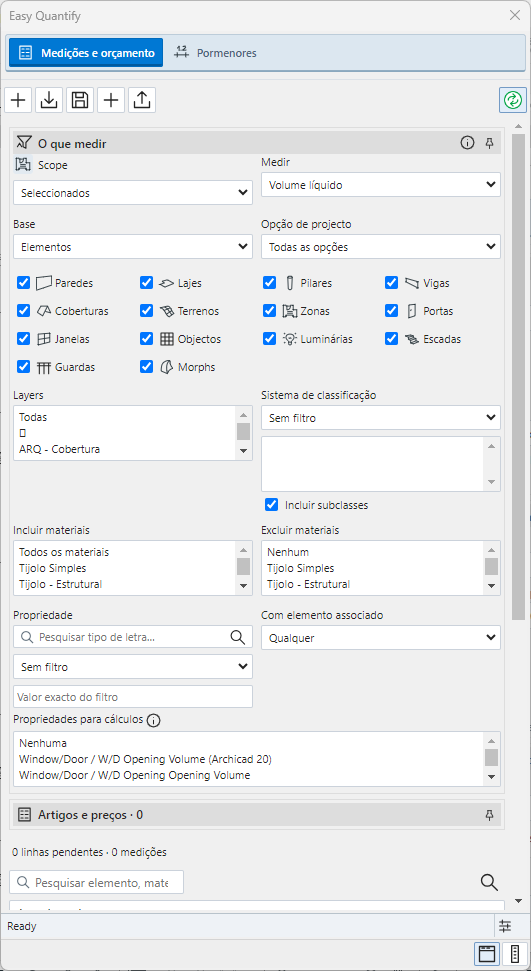Disable Incluir subclasses checkbox
531x971 pixels.
[x=271, y=505]
